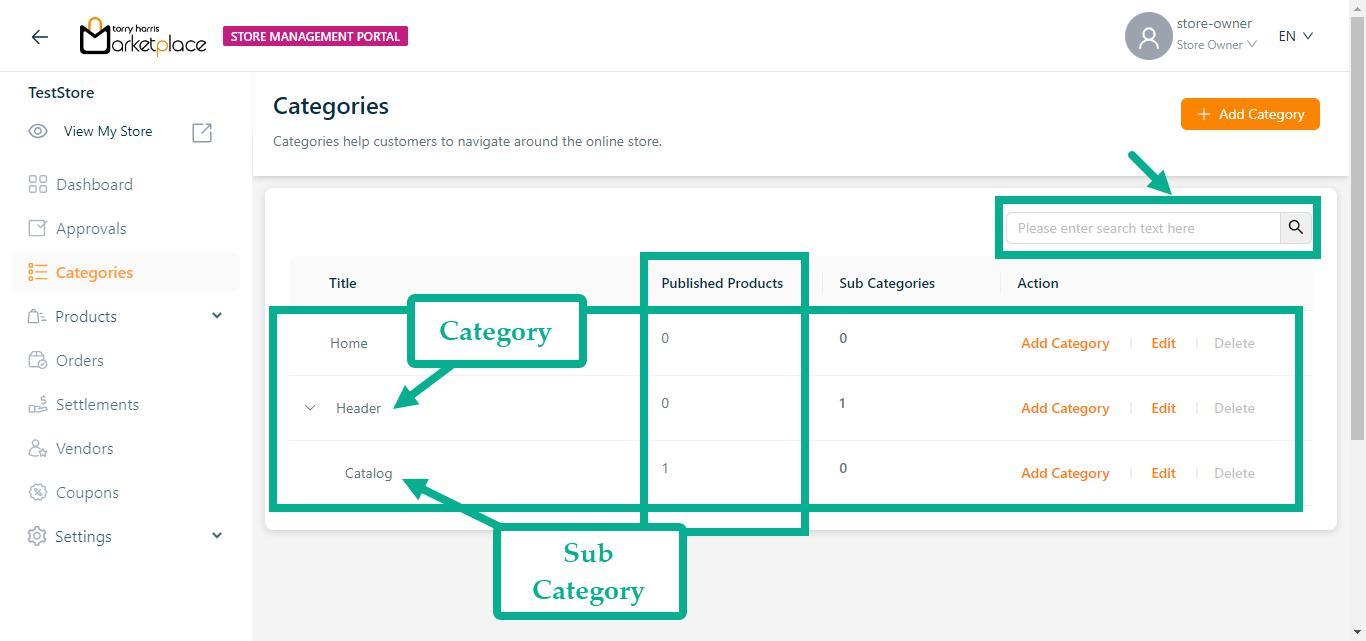Click the back arrow icon
The height and width of the screenshot is (641, 1366).
point(39,37)
